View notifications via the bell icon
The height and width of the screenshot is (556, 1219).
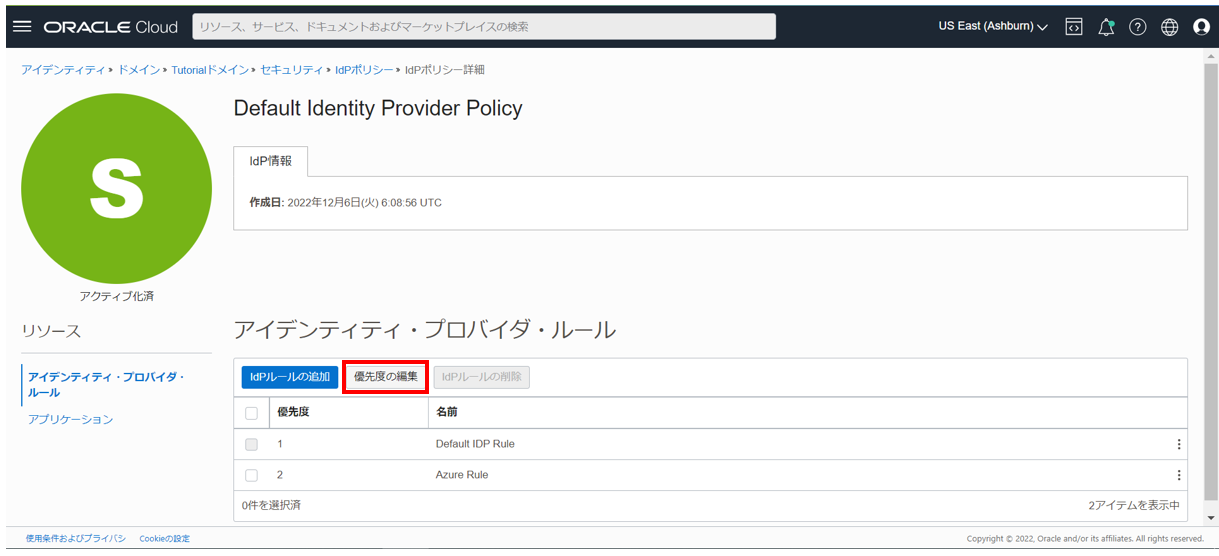(1105, 27)
